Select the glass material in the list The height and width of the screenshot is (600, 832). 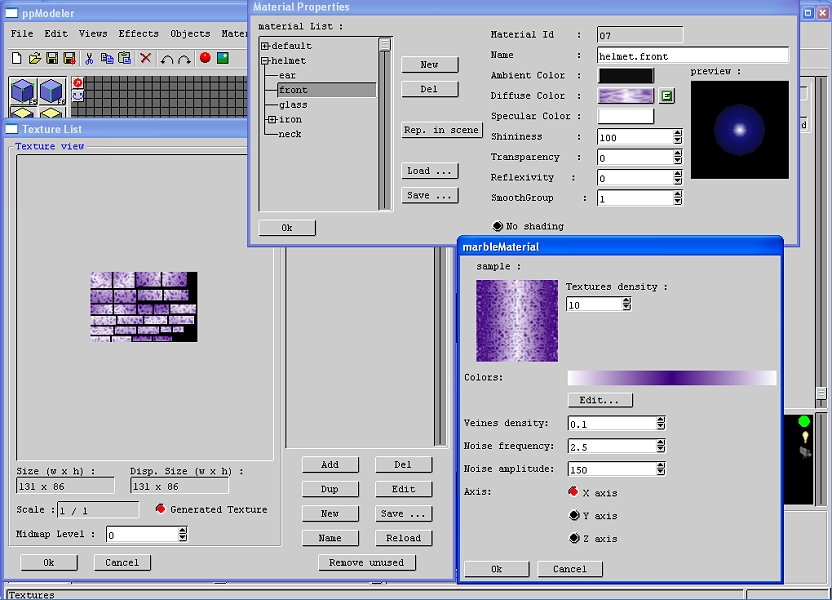(x=293, y=105)
